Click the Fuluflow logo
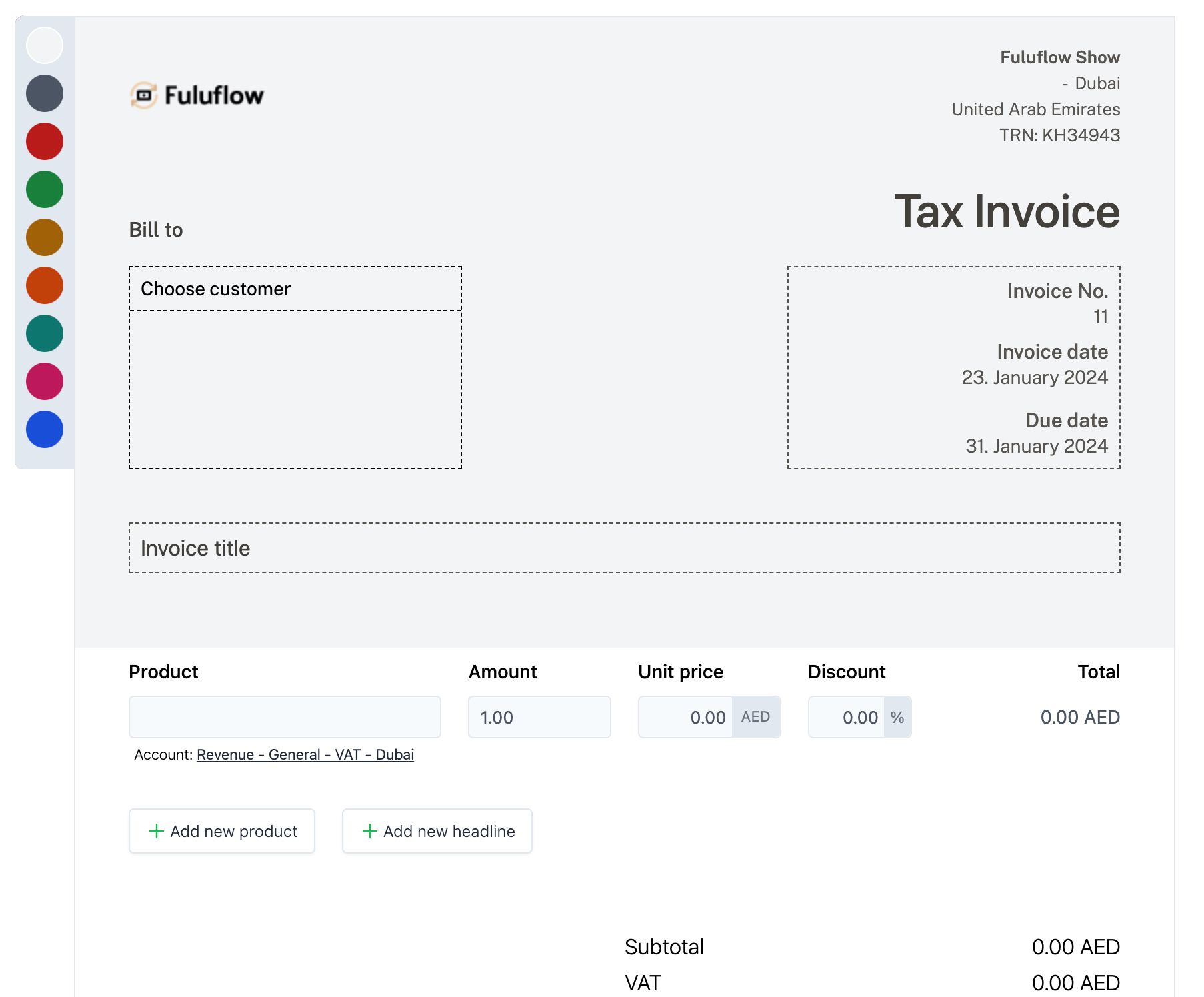This screenshot has width=1204, height=997. 197,95
